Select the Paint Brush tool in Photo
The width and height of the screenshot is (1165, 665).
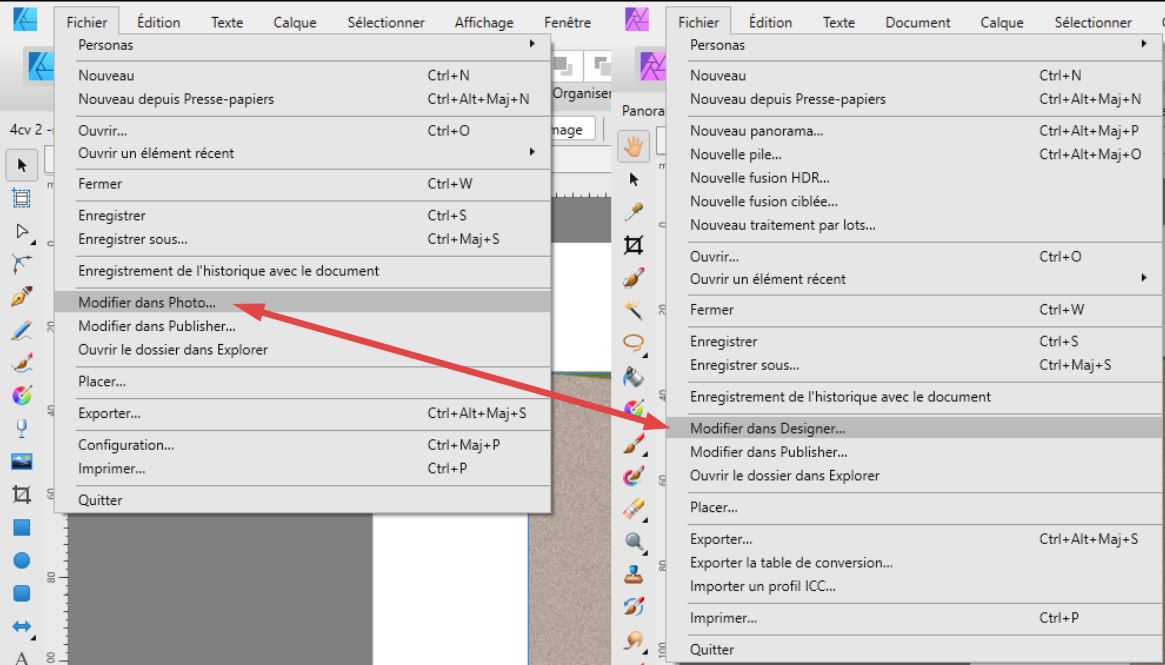633,443
